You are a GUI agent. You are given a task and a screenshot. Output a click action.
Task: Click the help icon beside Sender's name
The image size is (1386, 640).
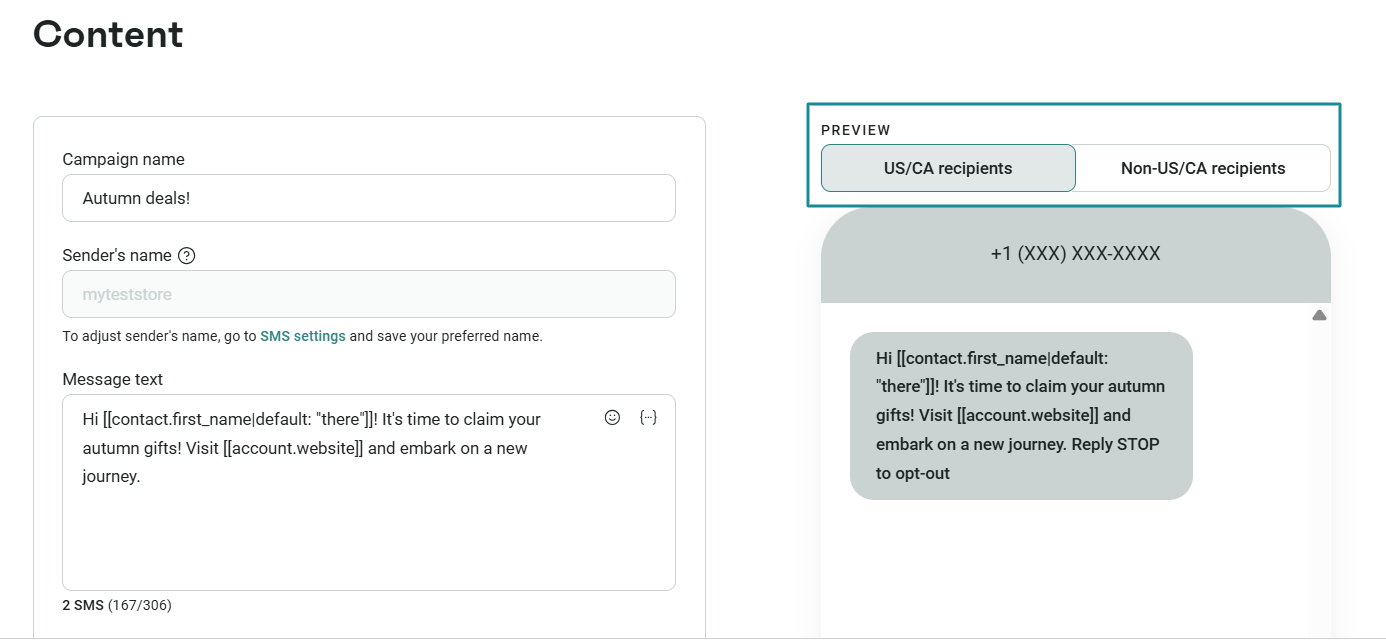[x=186, y=255]
